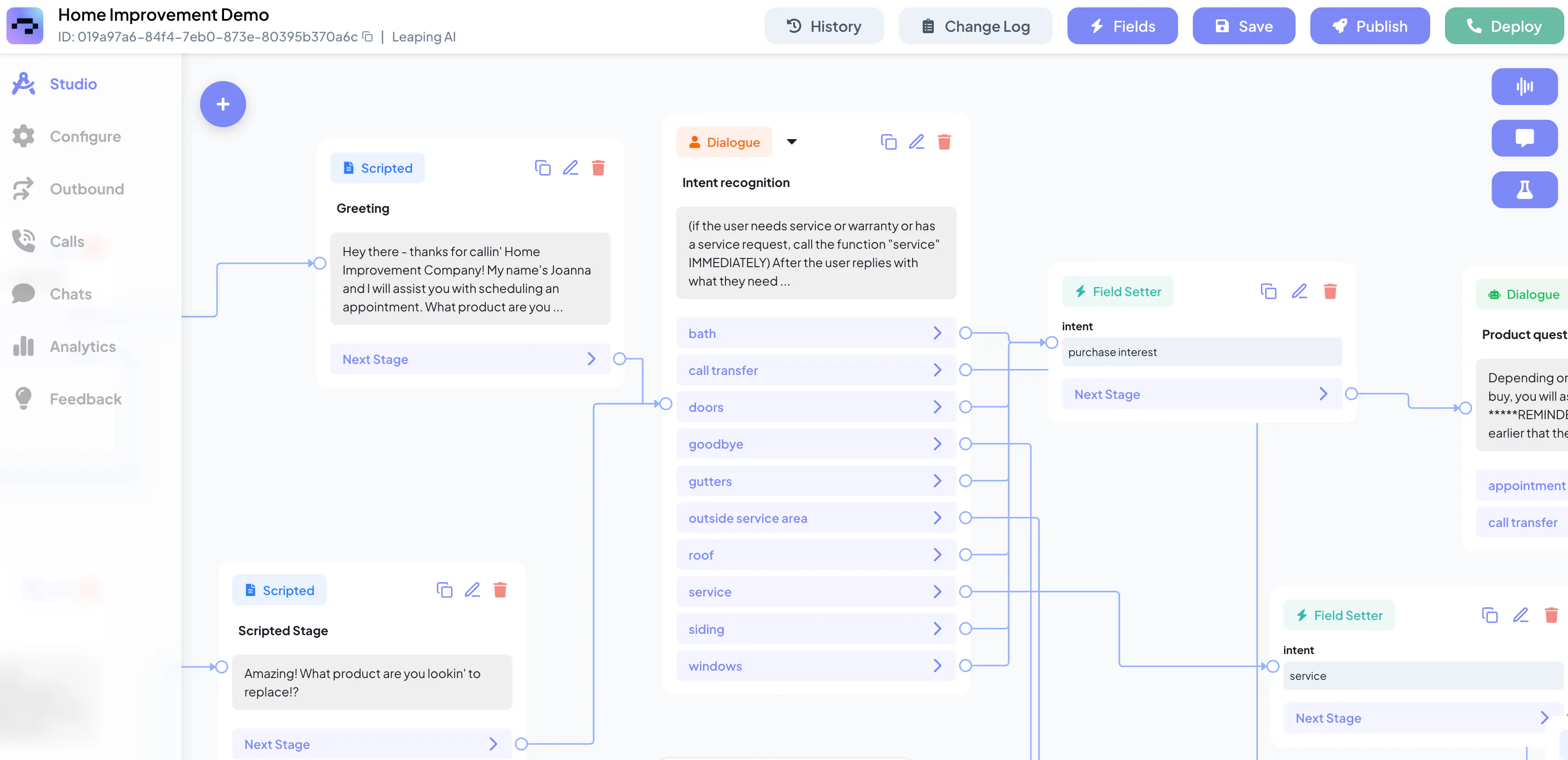Screen dimensions: 1568x760
Task: Click the windows option output connector
Action: pos(966,666)
